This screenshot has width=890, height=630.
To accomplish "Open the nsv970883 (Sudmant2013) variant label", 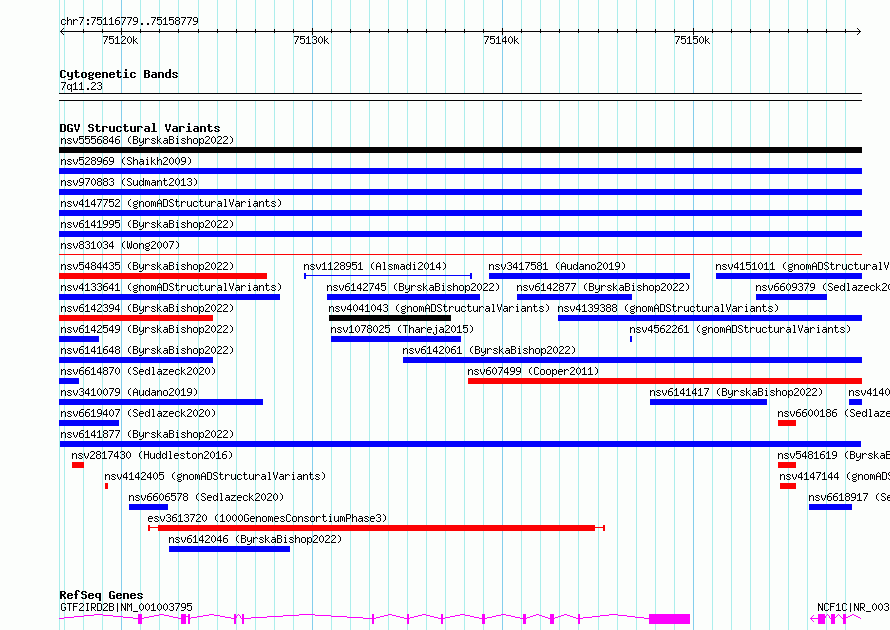I will [129, 182].
